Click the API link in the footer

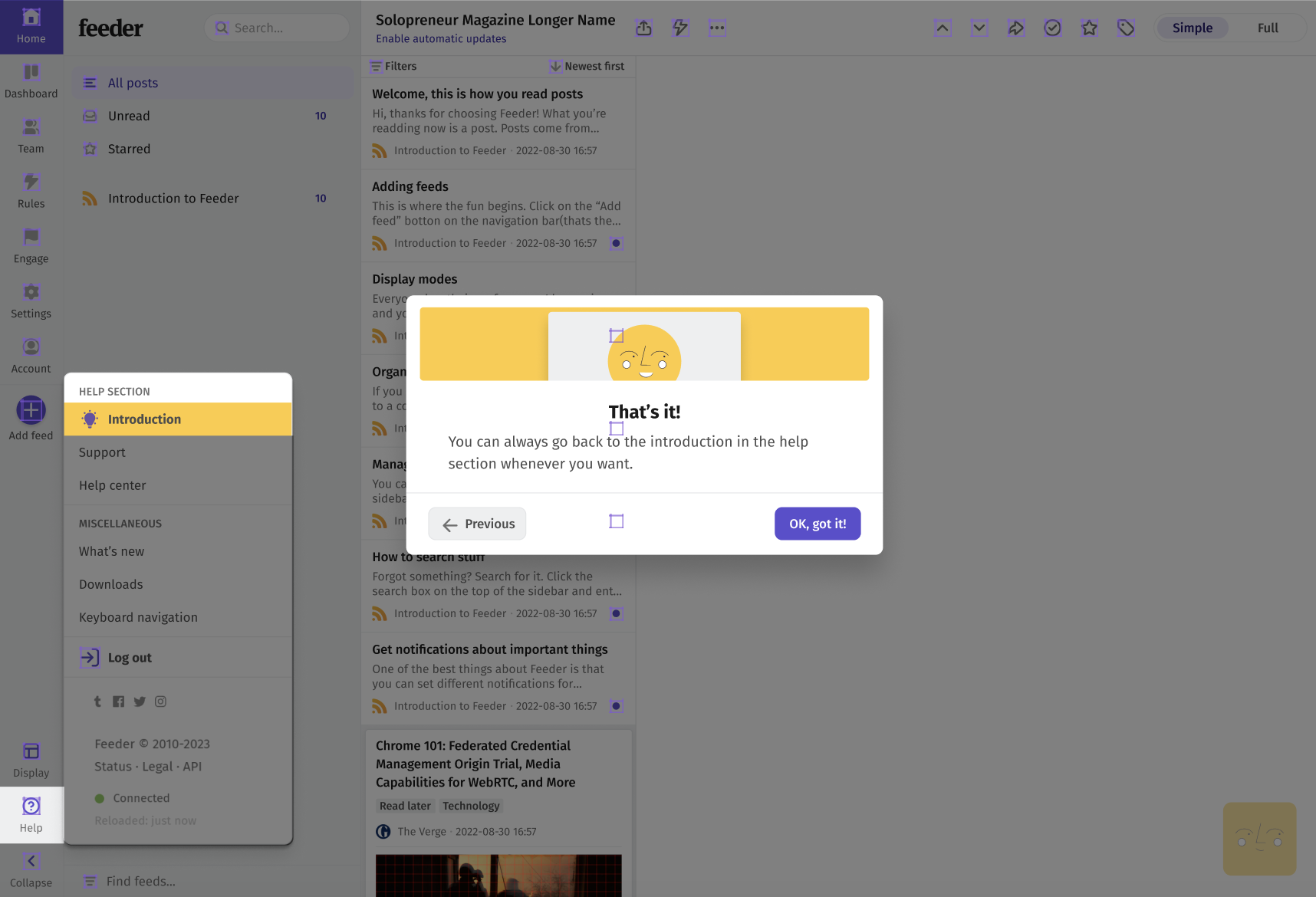(x=192, y=767)
